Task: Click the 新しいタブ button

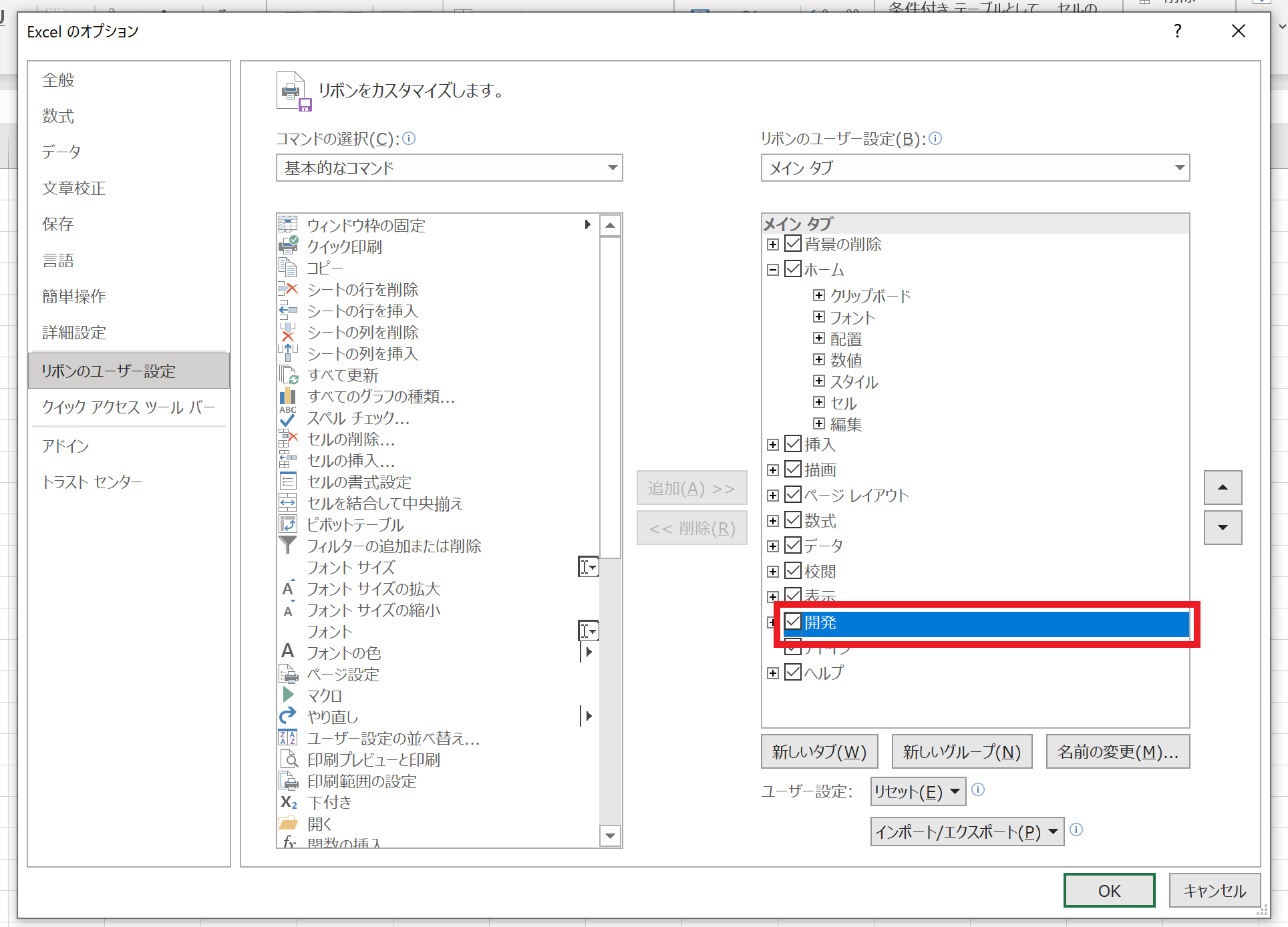Action: click(x=819, y=752)
